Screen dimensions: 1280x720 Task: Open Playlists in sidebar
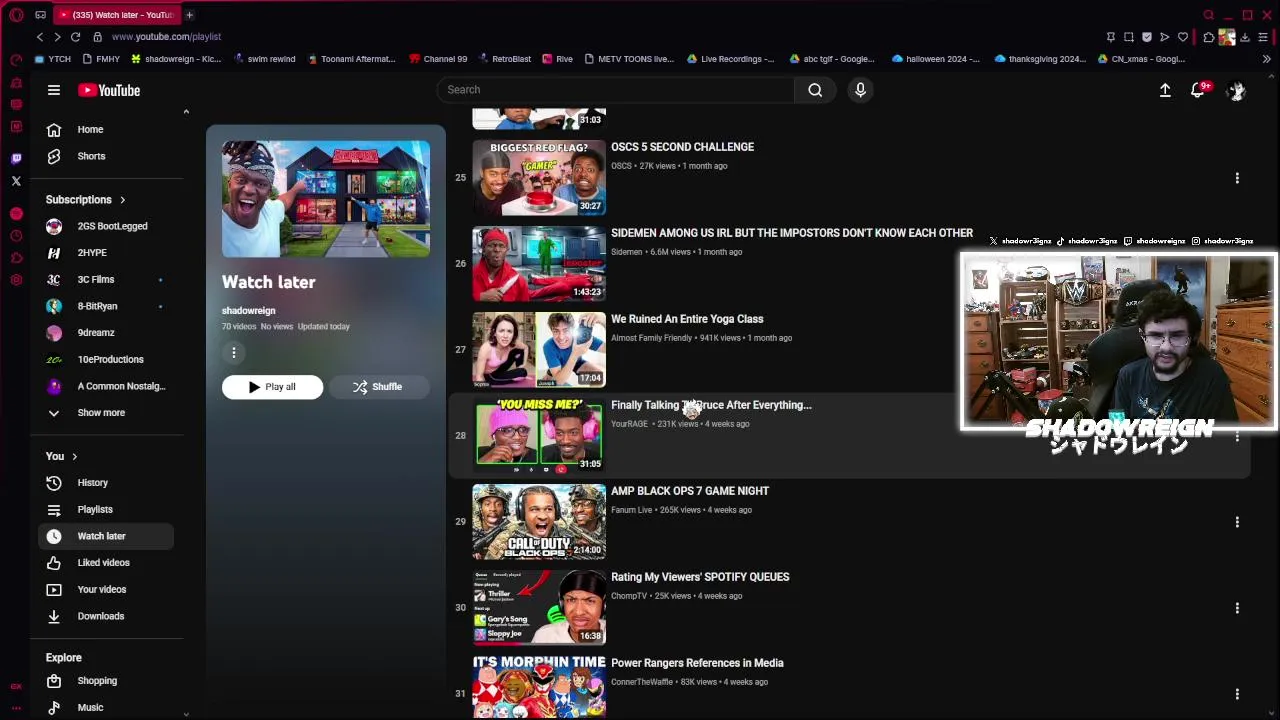click(x=106, y=510)
